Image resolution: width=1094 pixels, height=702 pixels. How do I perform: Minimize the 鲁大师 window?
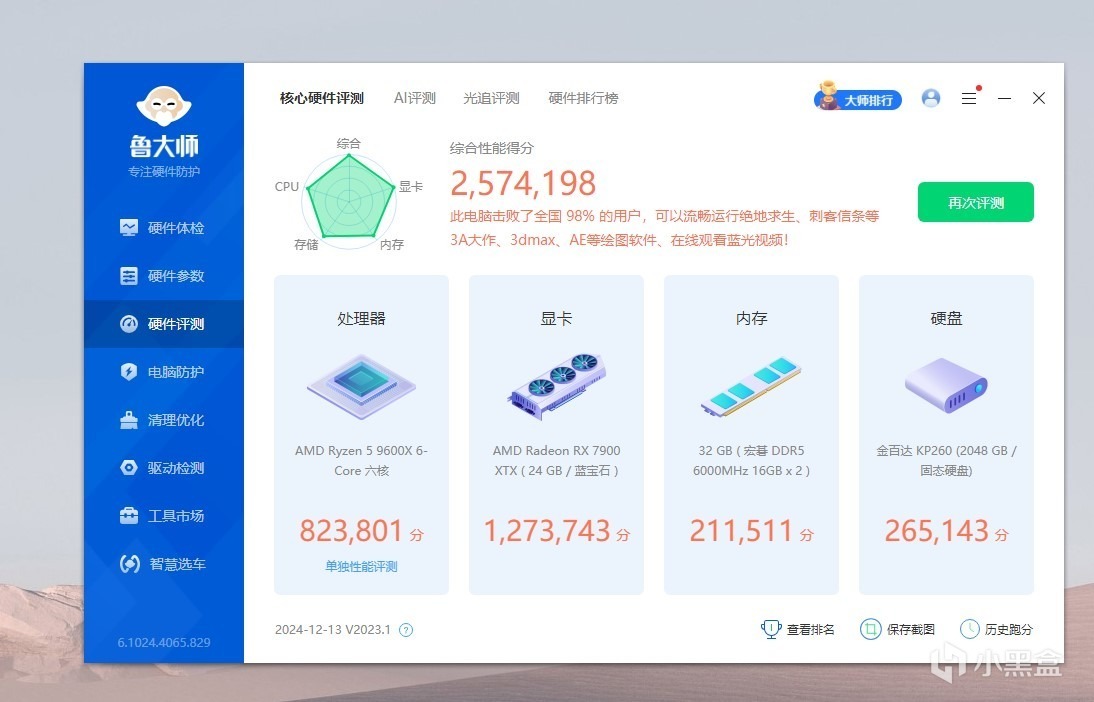[x=1004, y=98]
